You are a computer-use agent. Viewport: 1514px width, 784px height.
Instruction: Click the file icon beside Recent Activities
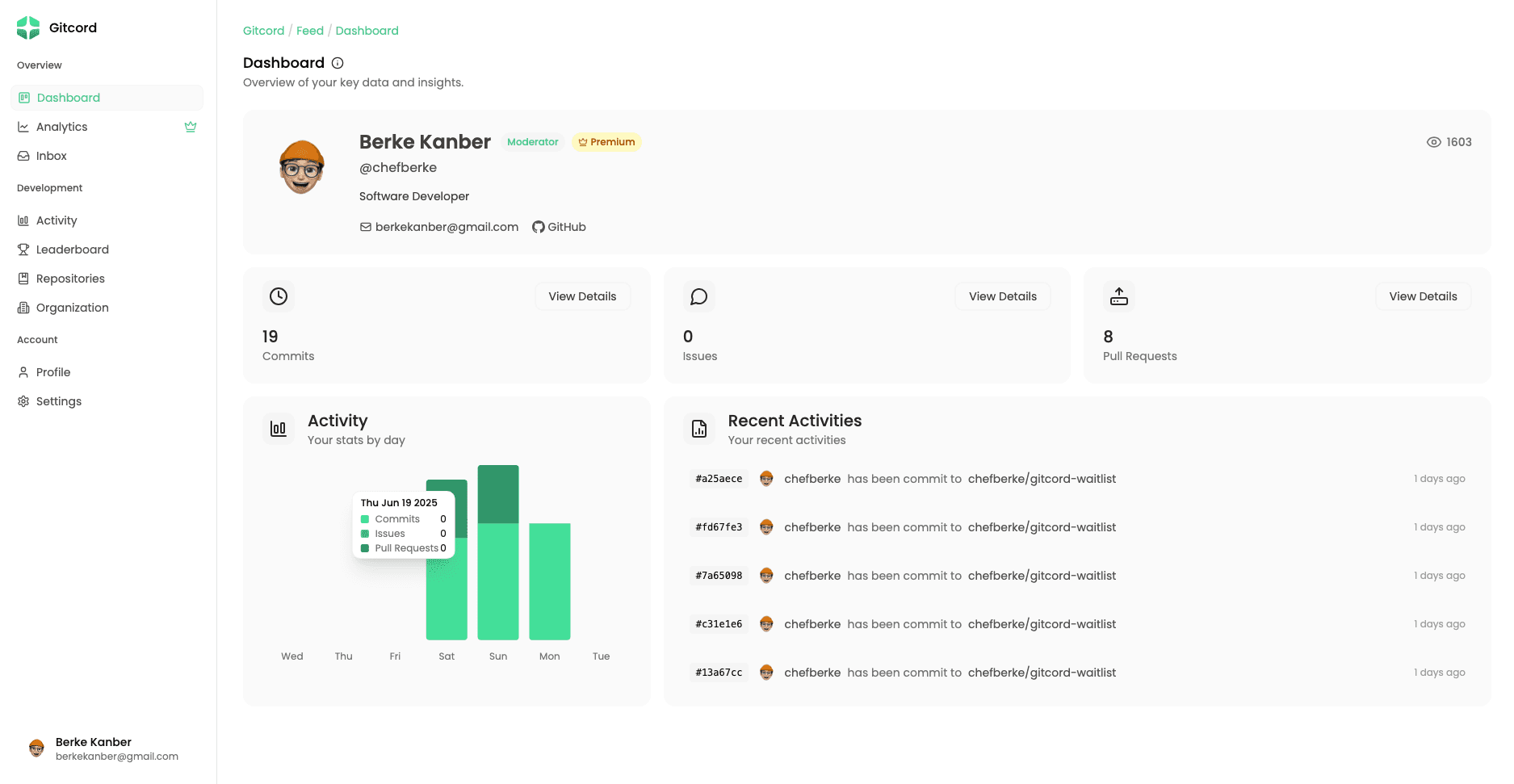(x=698, y=429)
